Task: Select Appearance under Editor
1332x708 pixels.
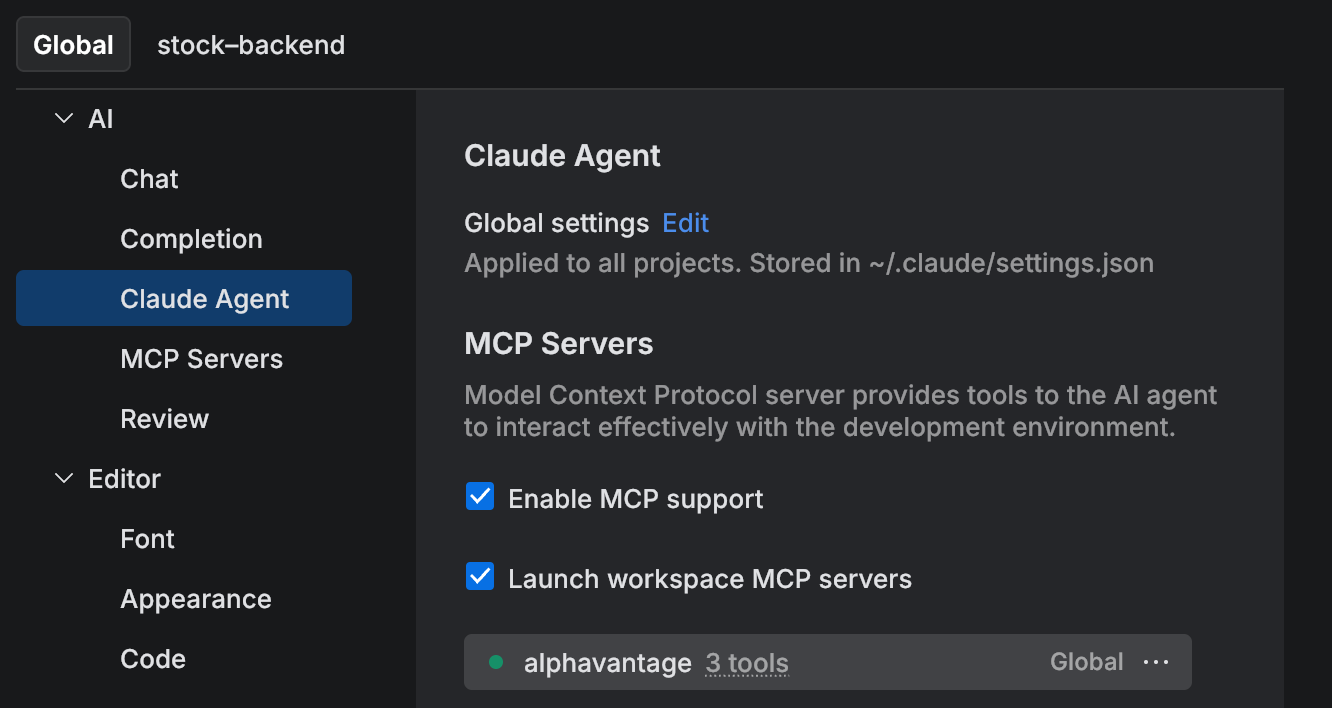Action: tap(196, 599)
